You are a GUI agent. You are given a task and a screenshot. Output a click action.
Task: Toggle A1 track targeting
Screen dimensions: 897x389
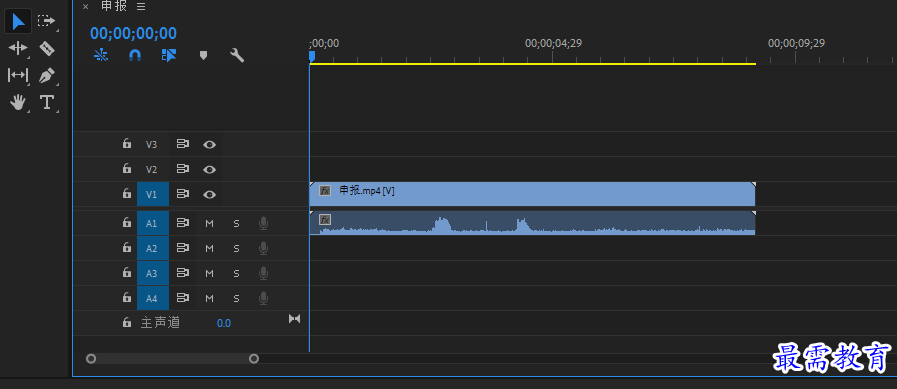[153, 223]
